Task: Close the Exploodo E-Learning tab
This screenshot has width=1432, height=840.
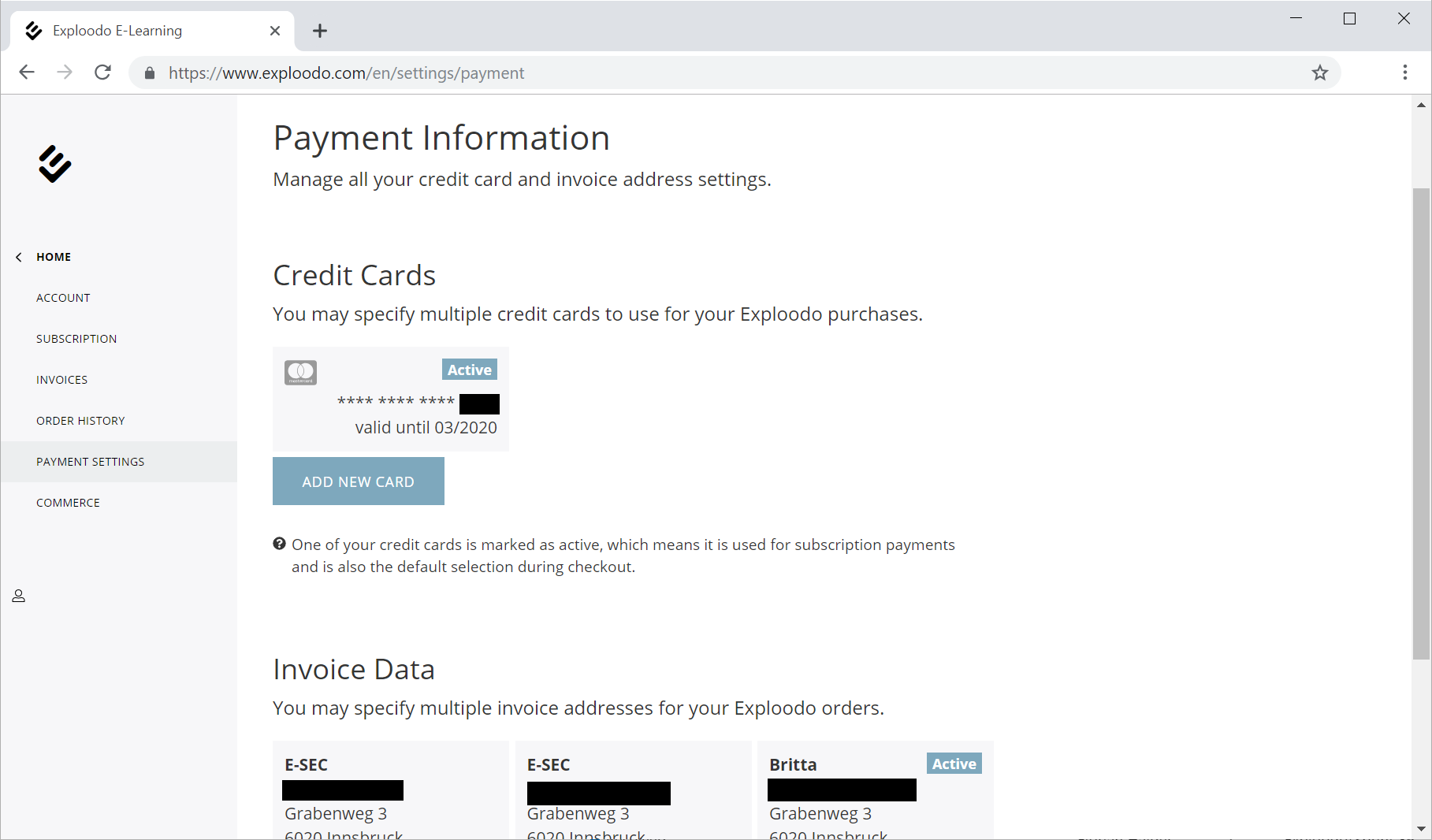Action: coord(274,31)
